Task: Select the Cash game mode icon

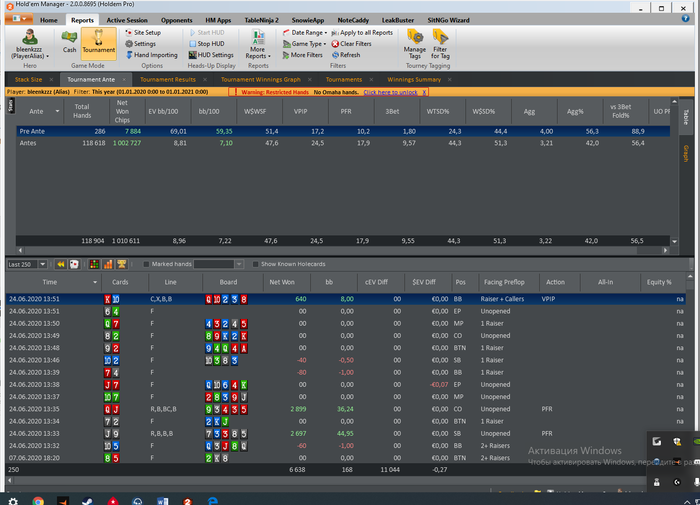Action: (69, 42)
